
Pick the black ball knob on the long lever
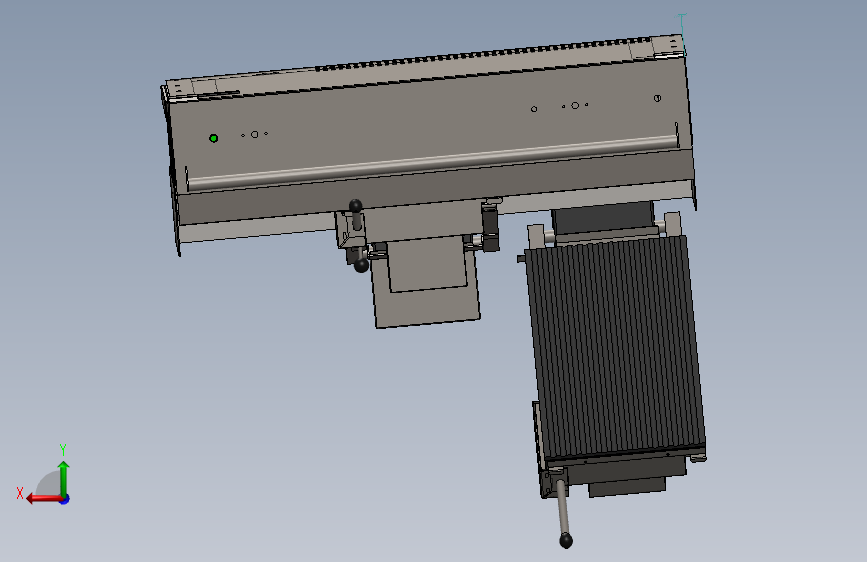tap(566, 540)
